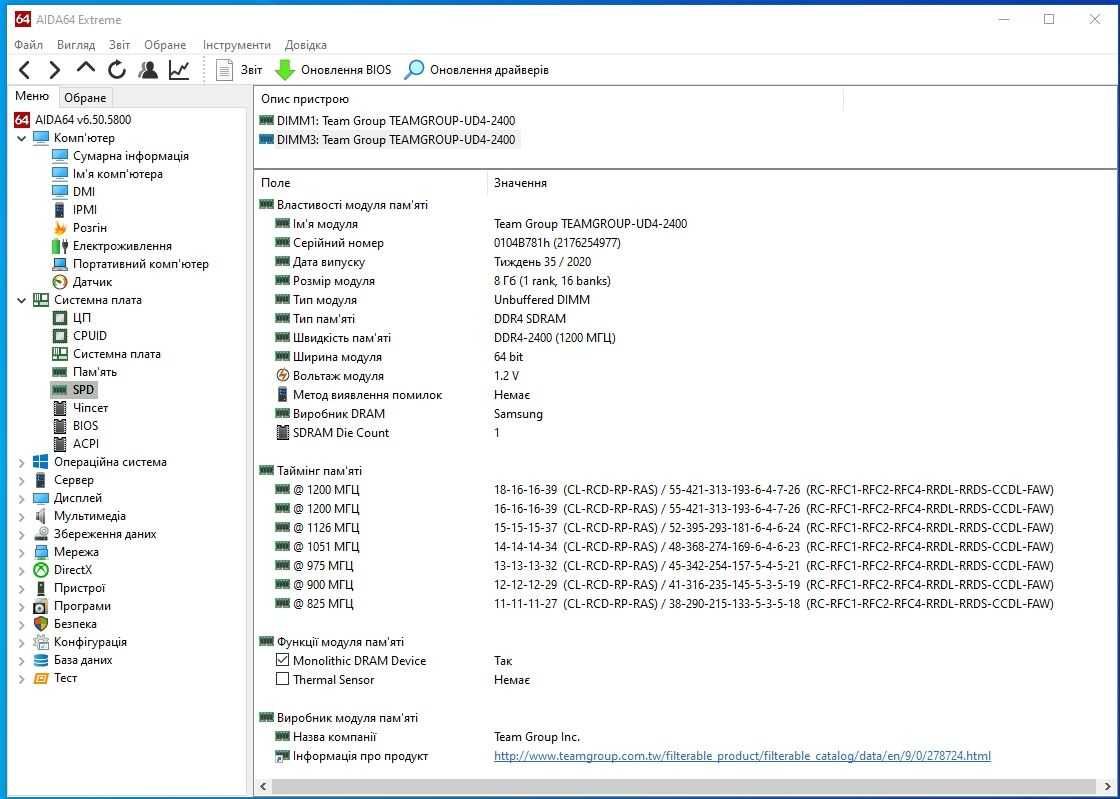Open the Звіт report toolbar button
The width and height of the screenshot is (1120, 799).
(x=239, y=70)
